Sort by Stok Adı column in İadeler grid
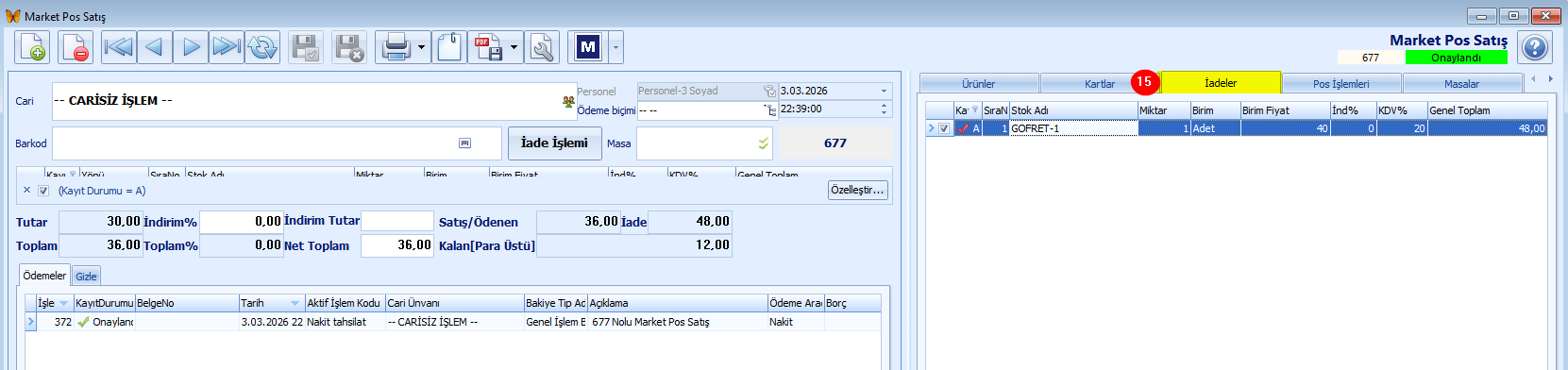The height and width of the screenshot is (370, 1568). tap(1073, 110)
